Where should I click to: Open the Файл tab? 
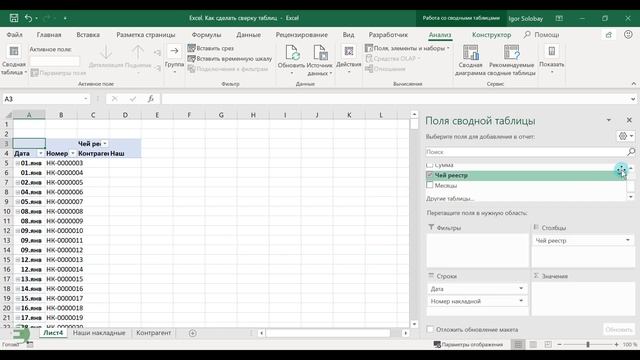(x=14, y=35)
